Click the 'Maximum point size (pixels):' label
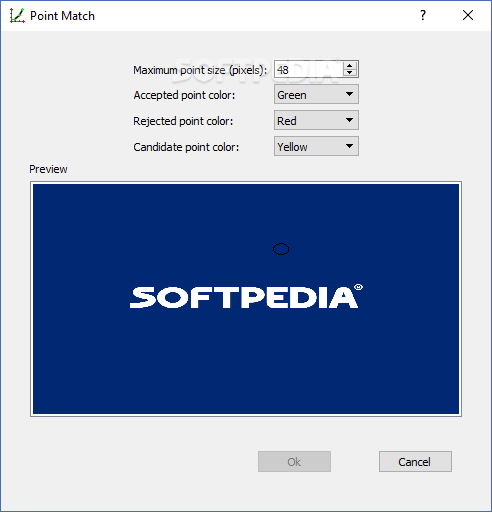 (x=200, y=70)
